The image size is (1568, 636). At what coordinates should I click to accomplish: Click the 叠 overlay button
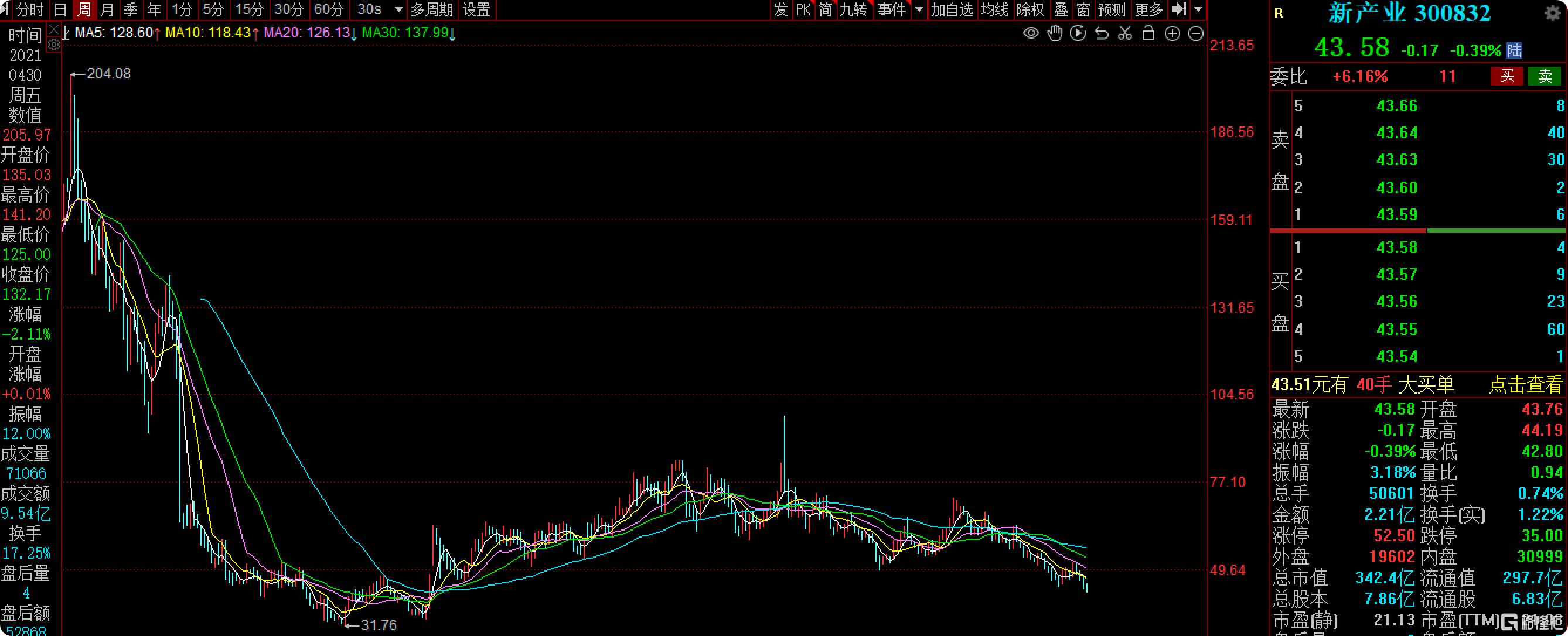[x=1061, y=9]
